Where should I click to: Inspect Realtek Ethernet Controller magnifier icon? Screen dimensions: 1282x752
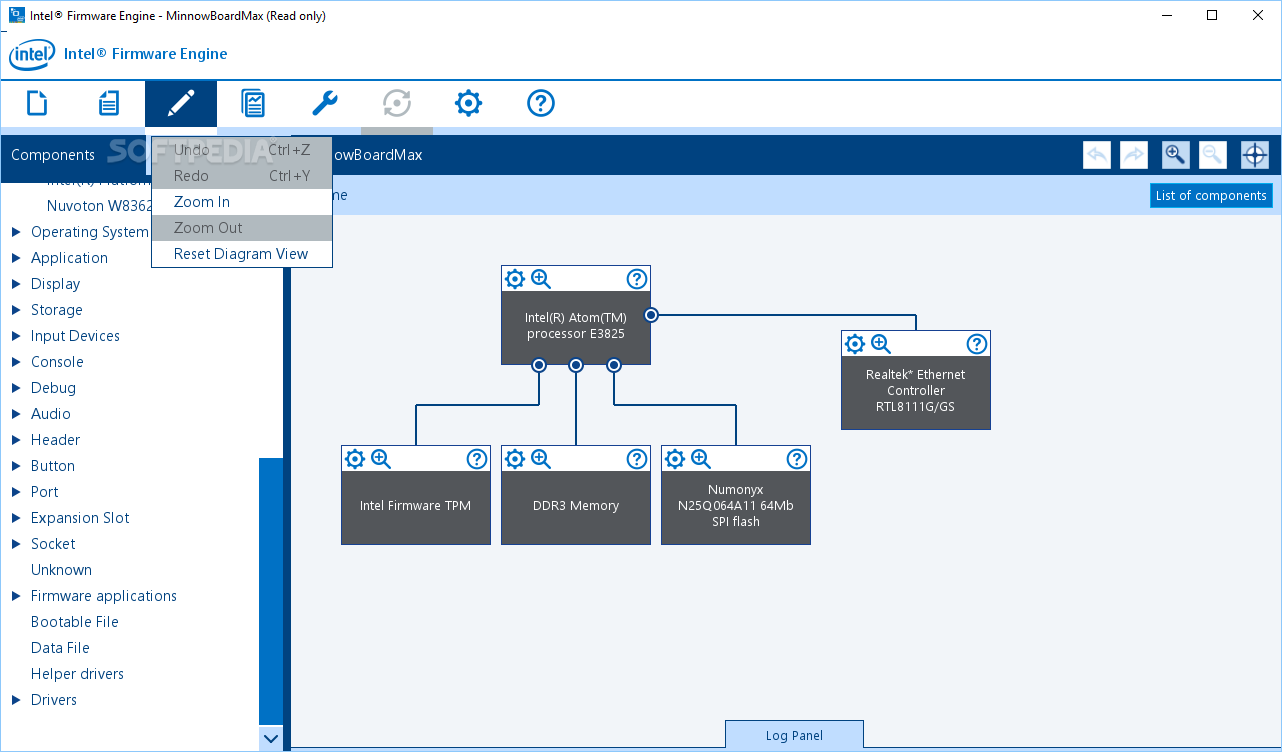881,344
